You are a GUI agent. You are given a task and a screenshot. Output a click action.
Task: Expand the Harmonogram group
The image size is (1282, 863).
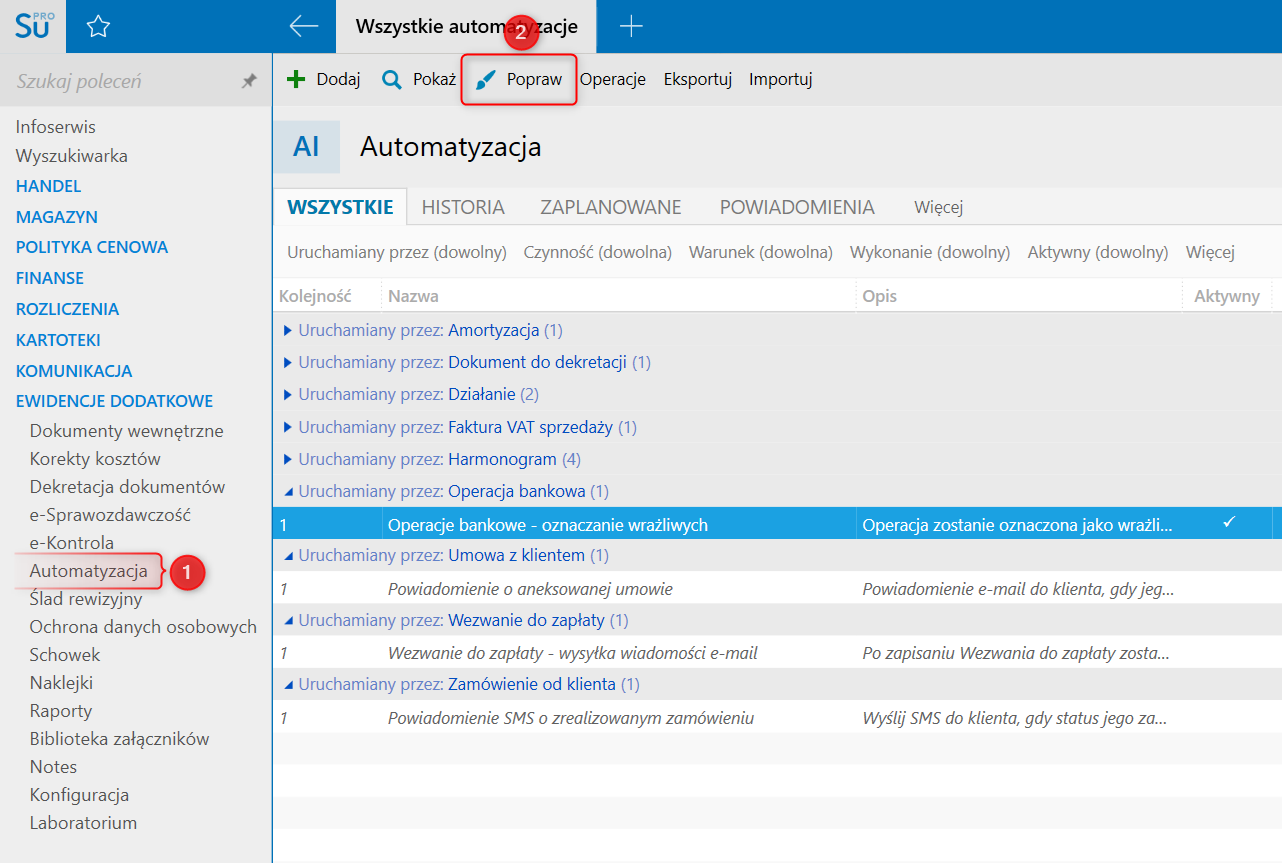pyautogui.click(x=288, y=459)
